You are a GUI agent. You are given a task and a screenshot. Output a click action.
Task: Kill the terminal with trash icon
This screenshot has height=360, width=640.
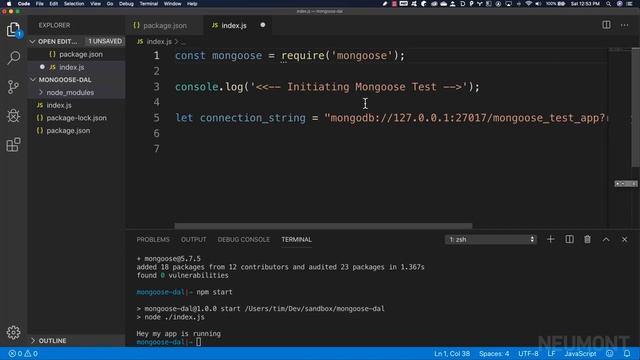pyautogui.click(x=587, y=240)
